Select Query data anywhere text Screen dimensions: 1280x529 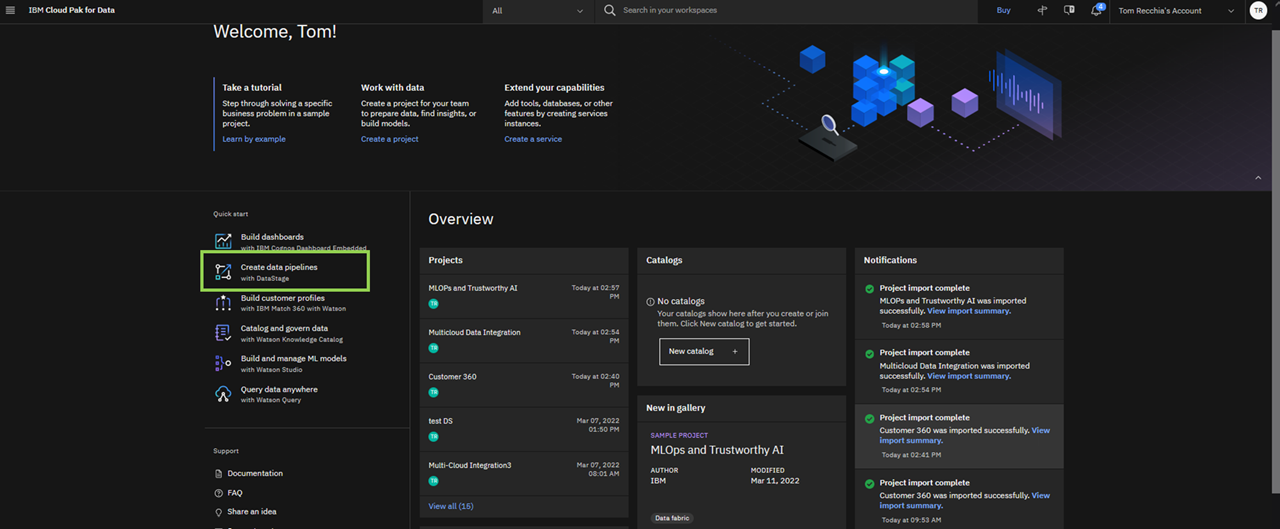pyautogui.click(x=279, y=389)
